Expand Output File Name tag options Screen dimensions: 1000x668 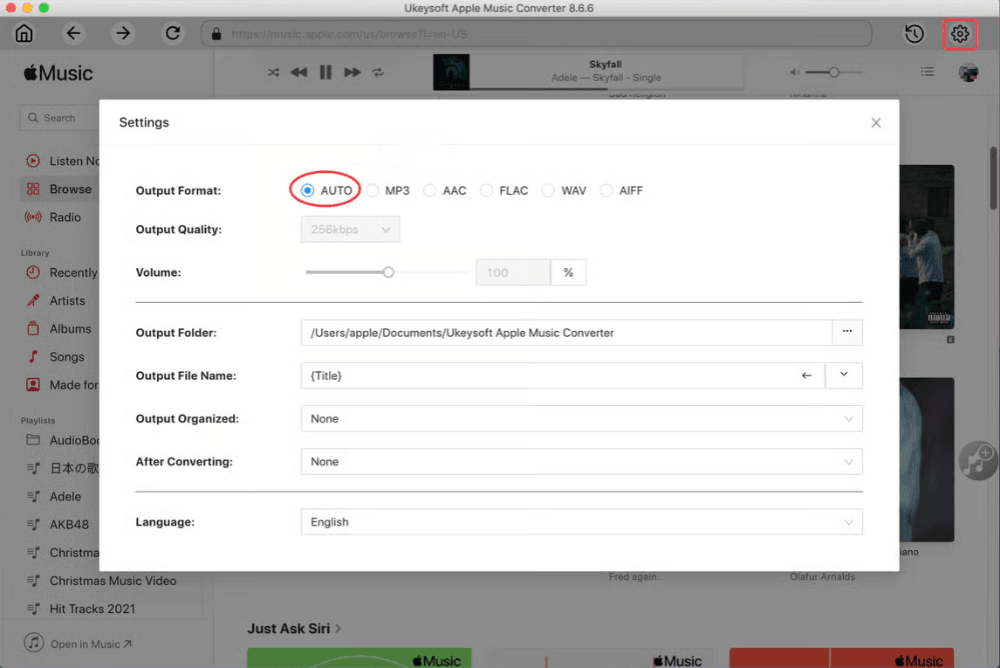(843, 375)
